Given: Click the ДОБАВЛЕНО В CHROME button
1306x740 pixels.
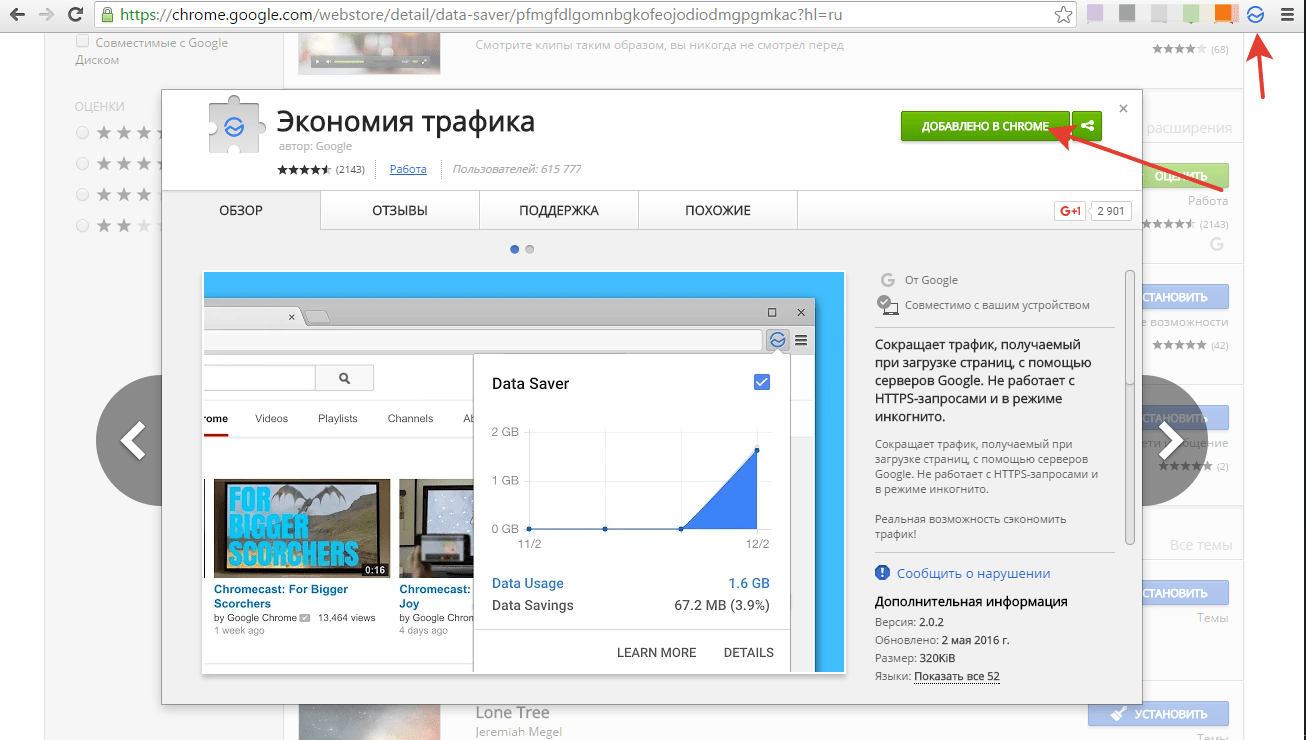Looking at the screenshot, I should point(985,126).
